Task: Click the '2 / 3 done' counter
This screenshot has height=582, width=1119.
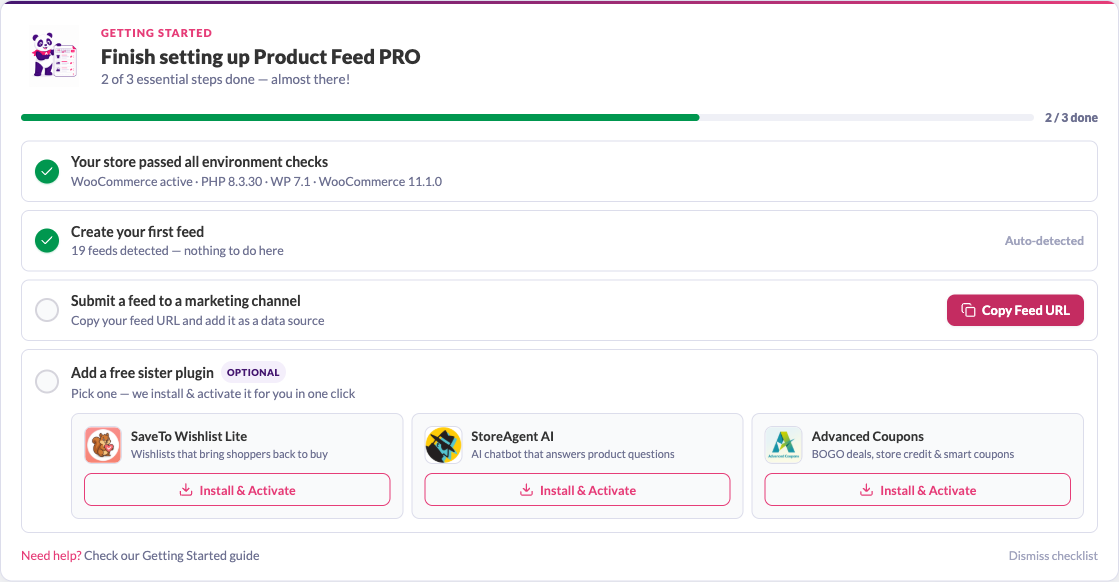Action: [1071, 118]
